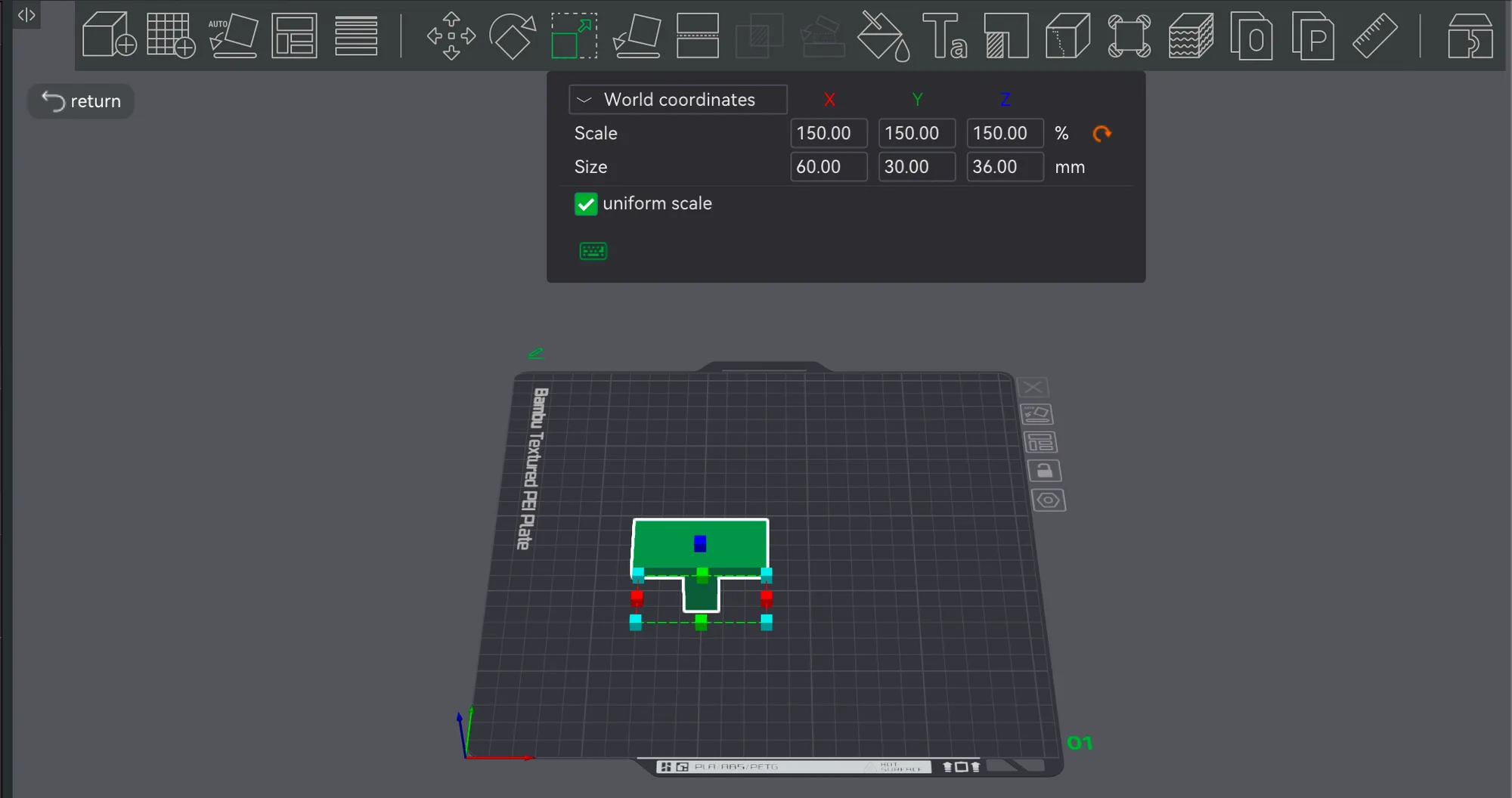Click the Arrange all objects icon
The height and width of the screenshot is (798, 1512).
click(294, 36)
